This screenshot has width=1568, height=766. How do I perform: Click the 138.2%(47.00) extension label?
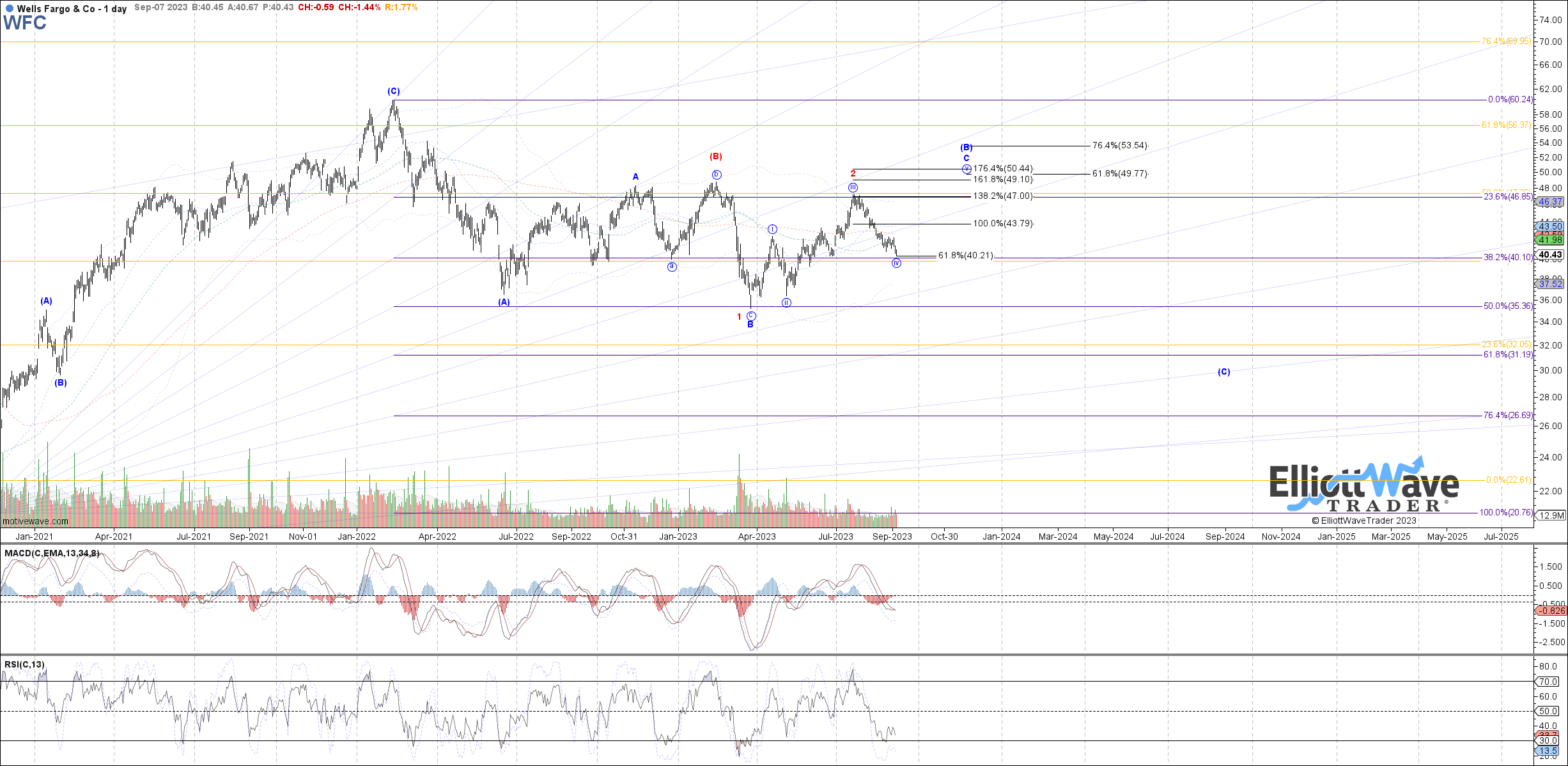point(1003,196)
